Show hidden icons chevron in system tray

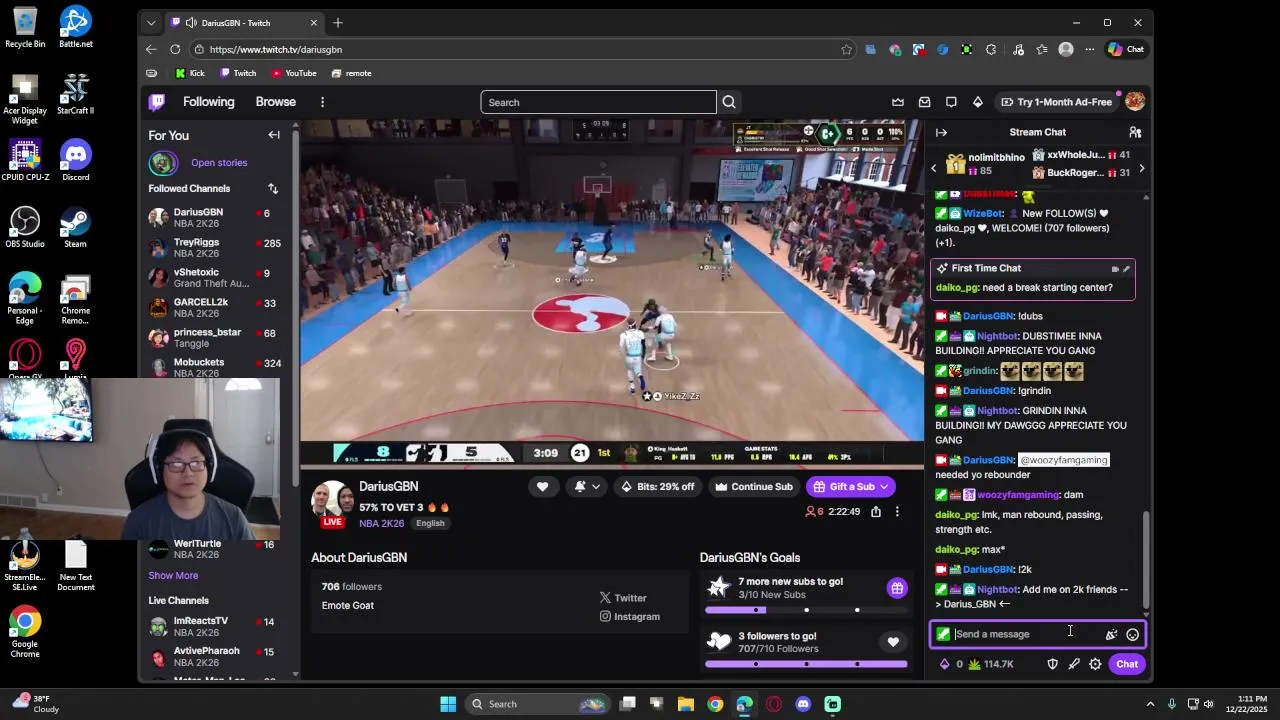tap(1150, 704)
